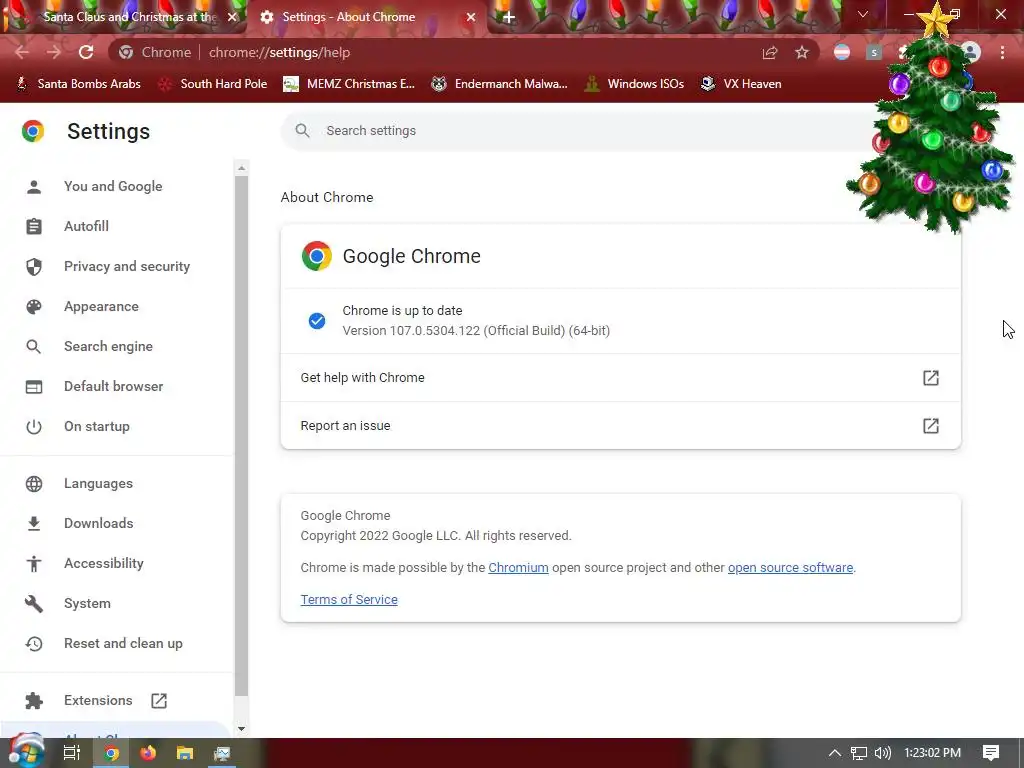The width and height of the screenshot is (1024, 768).
Task: Close the Settings - About Chrome tab
Action: tap(471, 17)
